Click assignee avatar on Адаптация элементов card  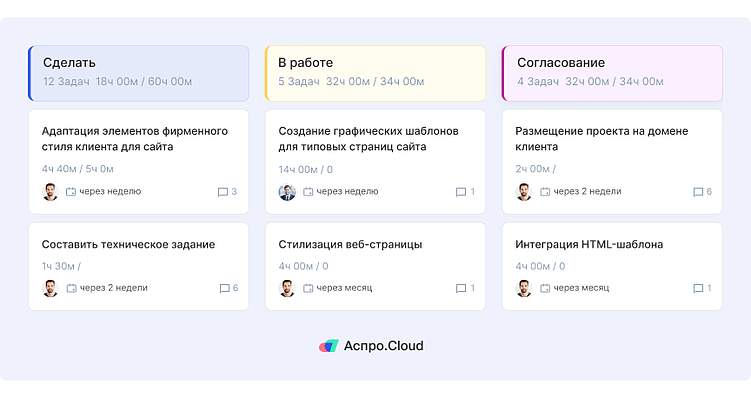click(x=50, y=192)
